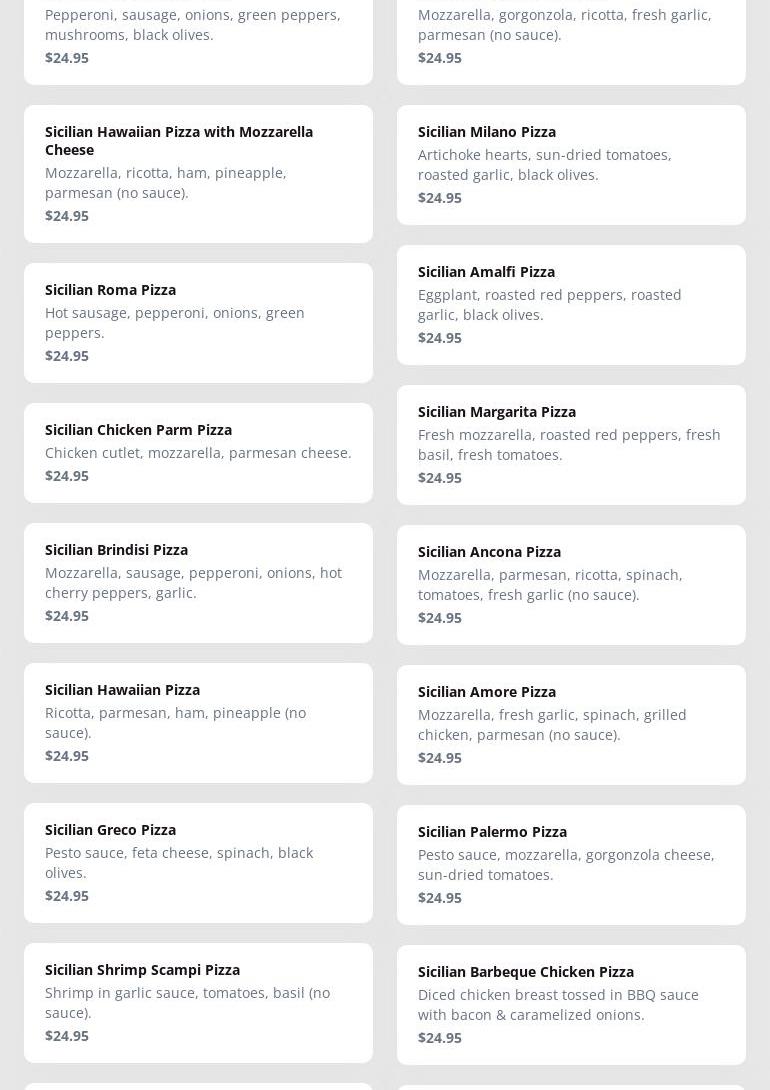Click the Sicilian Roma Pizza $24.95 price
Screen dimensions: 770x1090
(67, 355)
